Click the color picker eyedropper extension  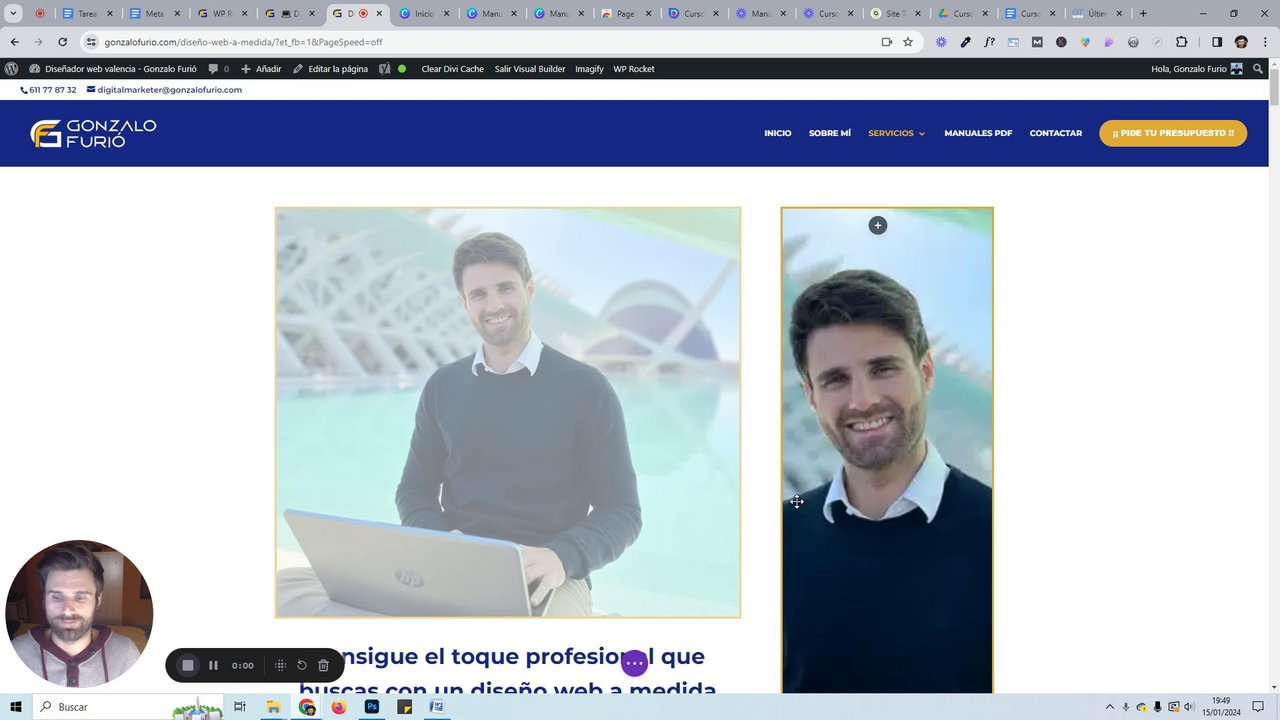pos(965,42)
